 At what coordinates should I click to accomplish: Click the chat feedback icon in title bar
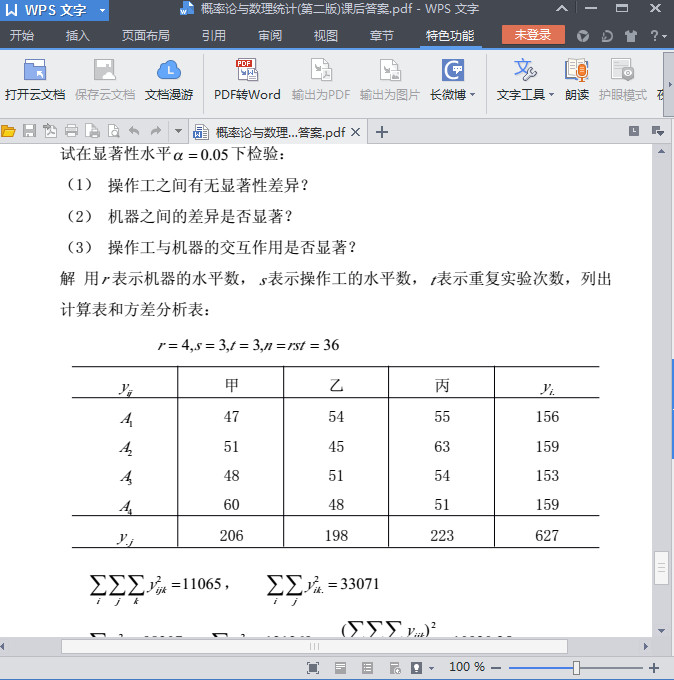607,36
